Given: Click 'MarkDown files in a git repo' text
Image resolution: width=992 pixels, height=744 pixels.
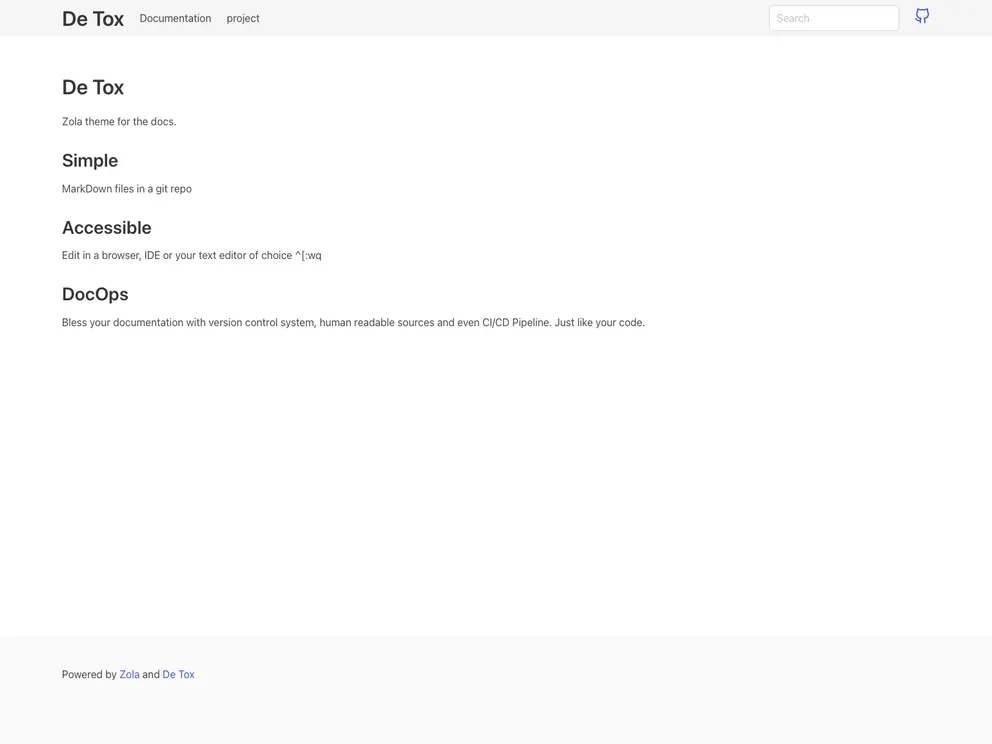Looking at the screenshot, I should pyautogui.click(x=127, y=189).
